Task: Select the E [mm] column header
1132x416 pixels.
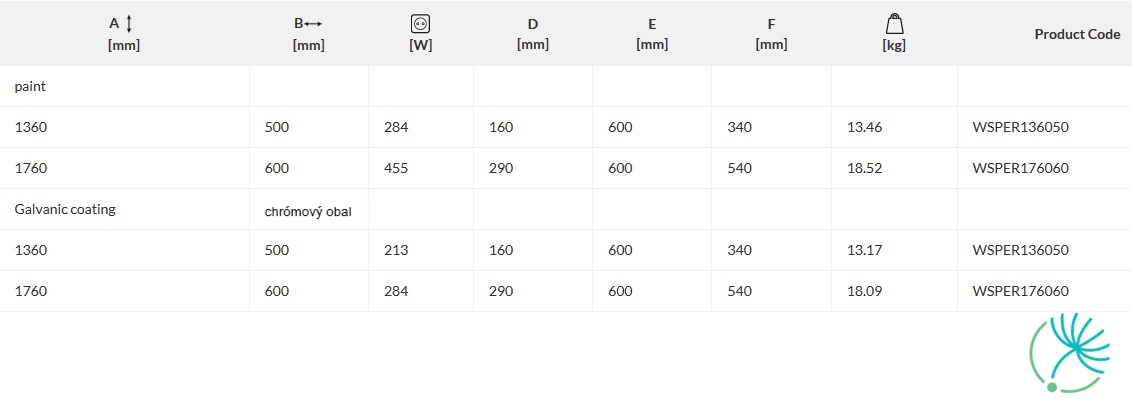Action: [652, 33]
